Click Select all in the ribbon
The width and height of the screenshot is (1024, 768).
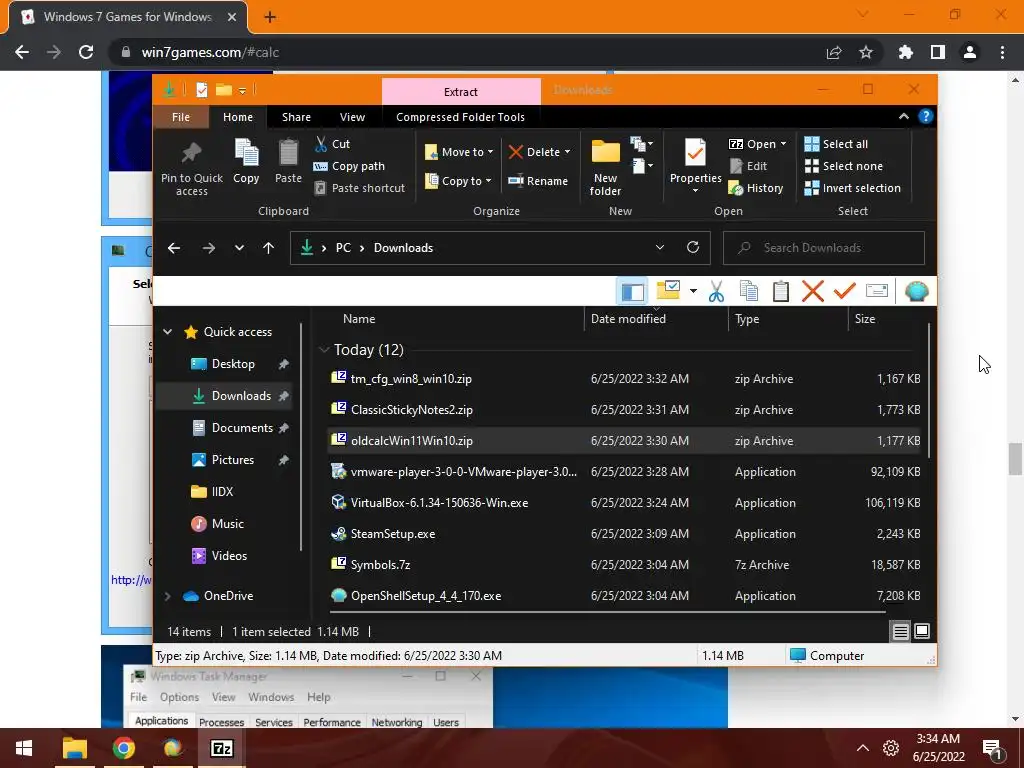pos(836,144)
